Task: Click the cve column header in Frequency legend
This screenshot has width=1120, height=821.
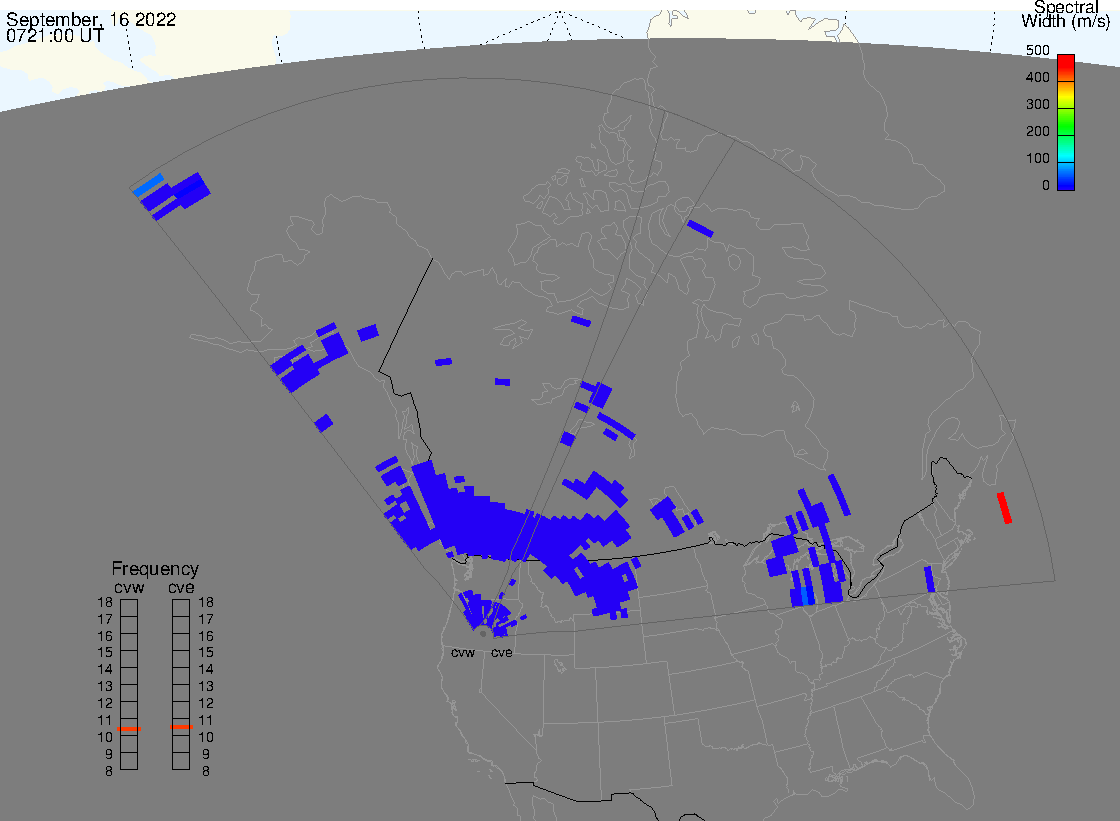Action: click(181, 587)
